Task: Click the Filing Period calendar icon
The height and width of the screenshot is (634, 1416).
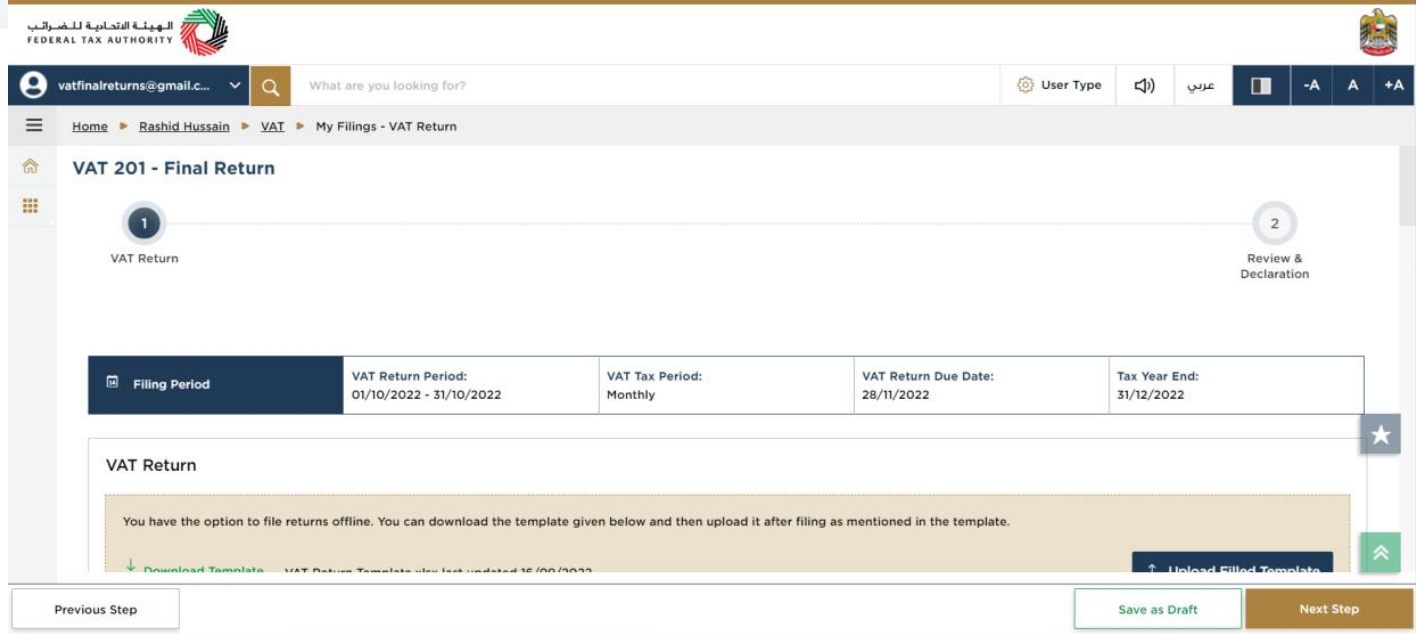Action: (x=113, y=383)
